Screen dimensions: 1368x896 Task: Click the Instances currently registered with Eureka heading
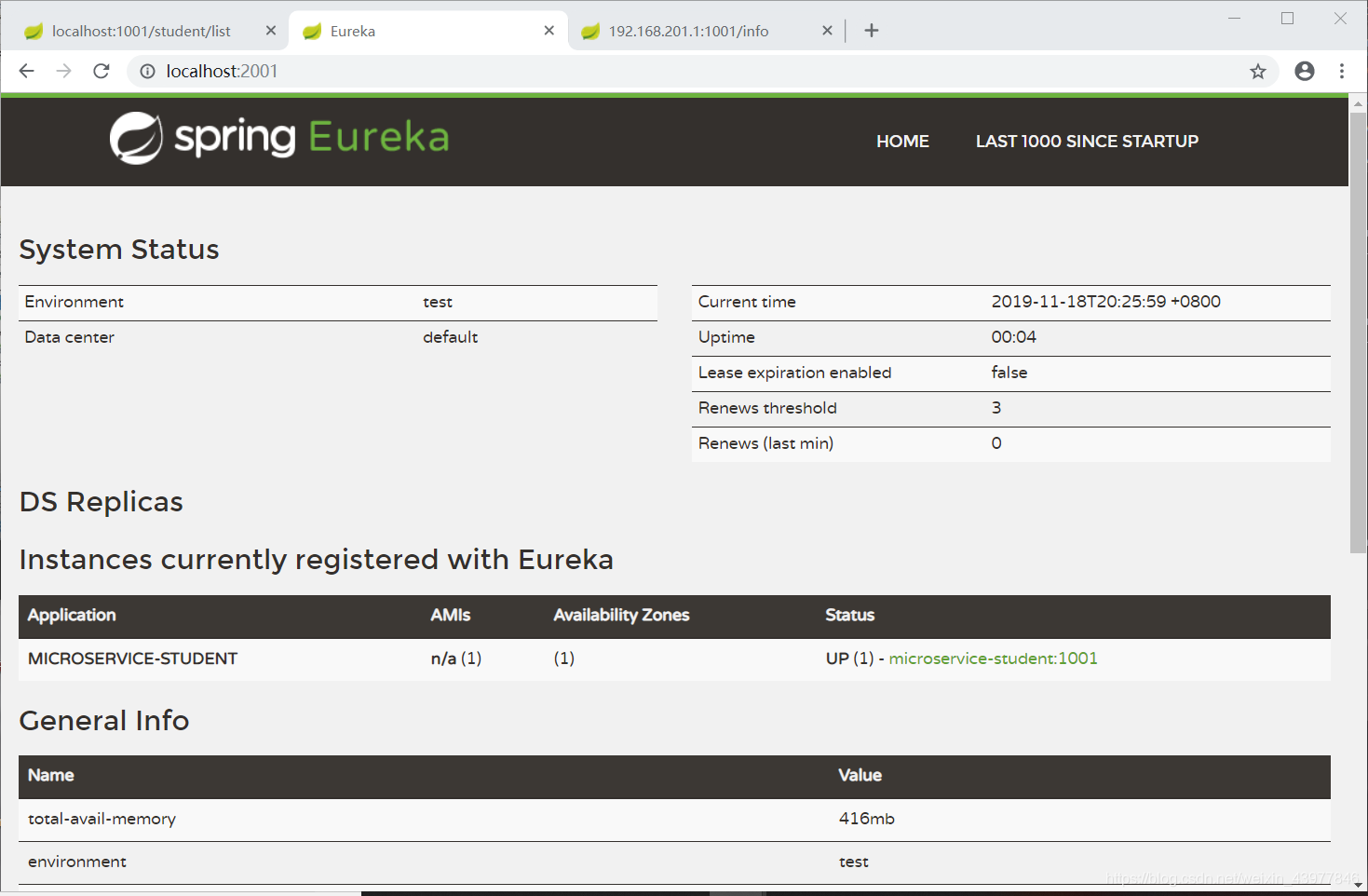tap(317, 560)
